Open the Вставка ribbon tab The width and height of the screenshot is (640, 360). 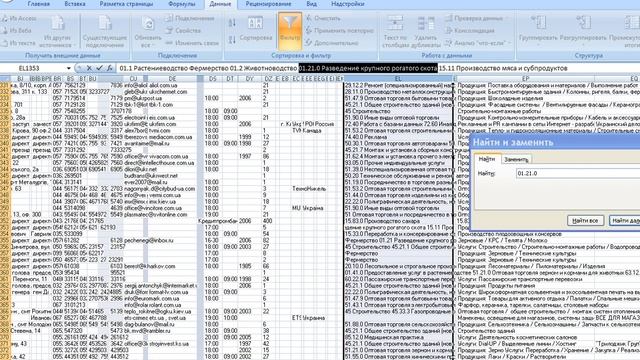(x=75, y=4)
